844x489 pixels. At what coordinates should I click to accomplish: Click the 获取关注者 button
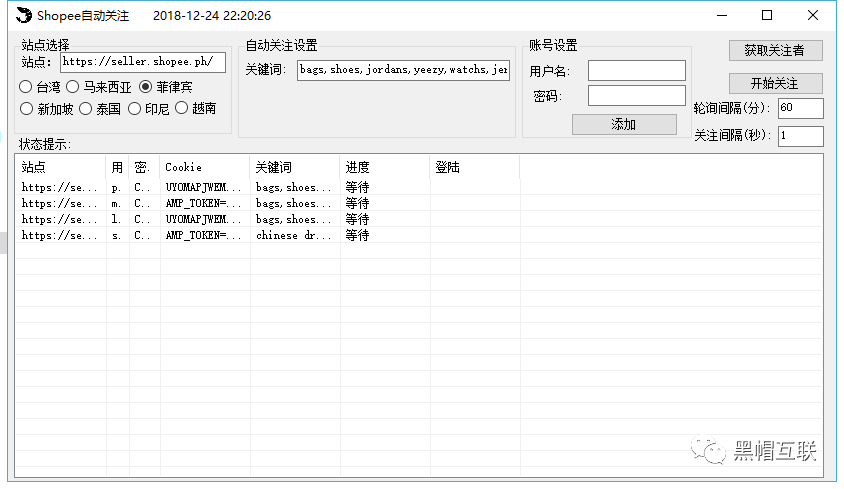pyautogui.click(x=776, y=51)
